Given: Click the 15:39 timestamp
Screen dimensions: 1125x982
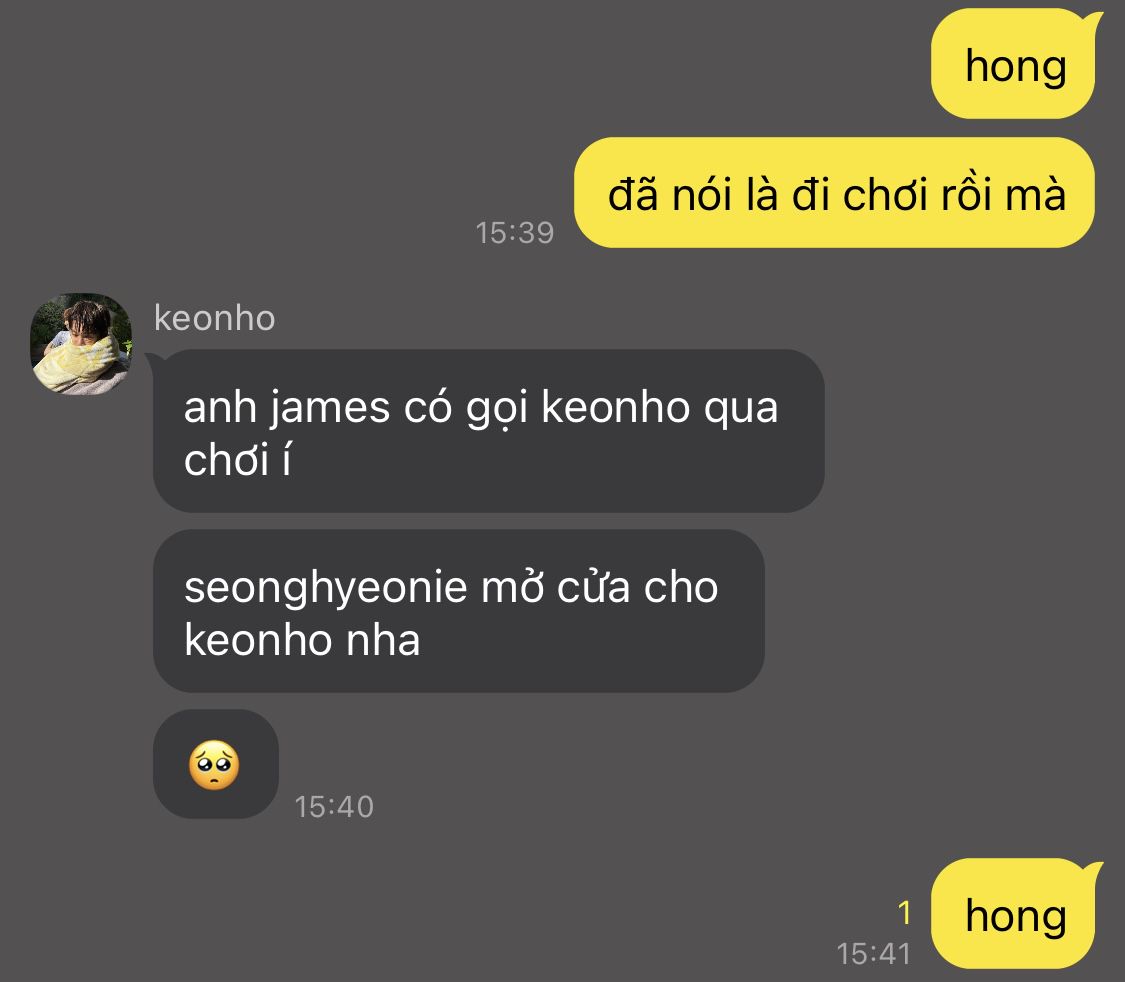Looking at the screenshot, I should 514,232.
